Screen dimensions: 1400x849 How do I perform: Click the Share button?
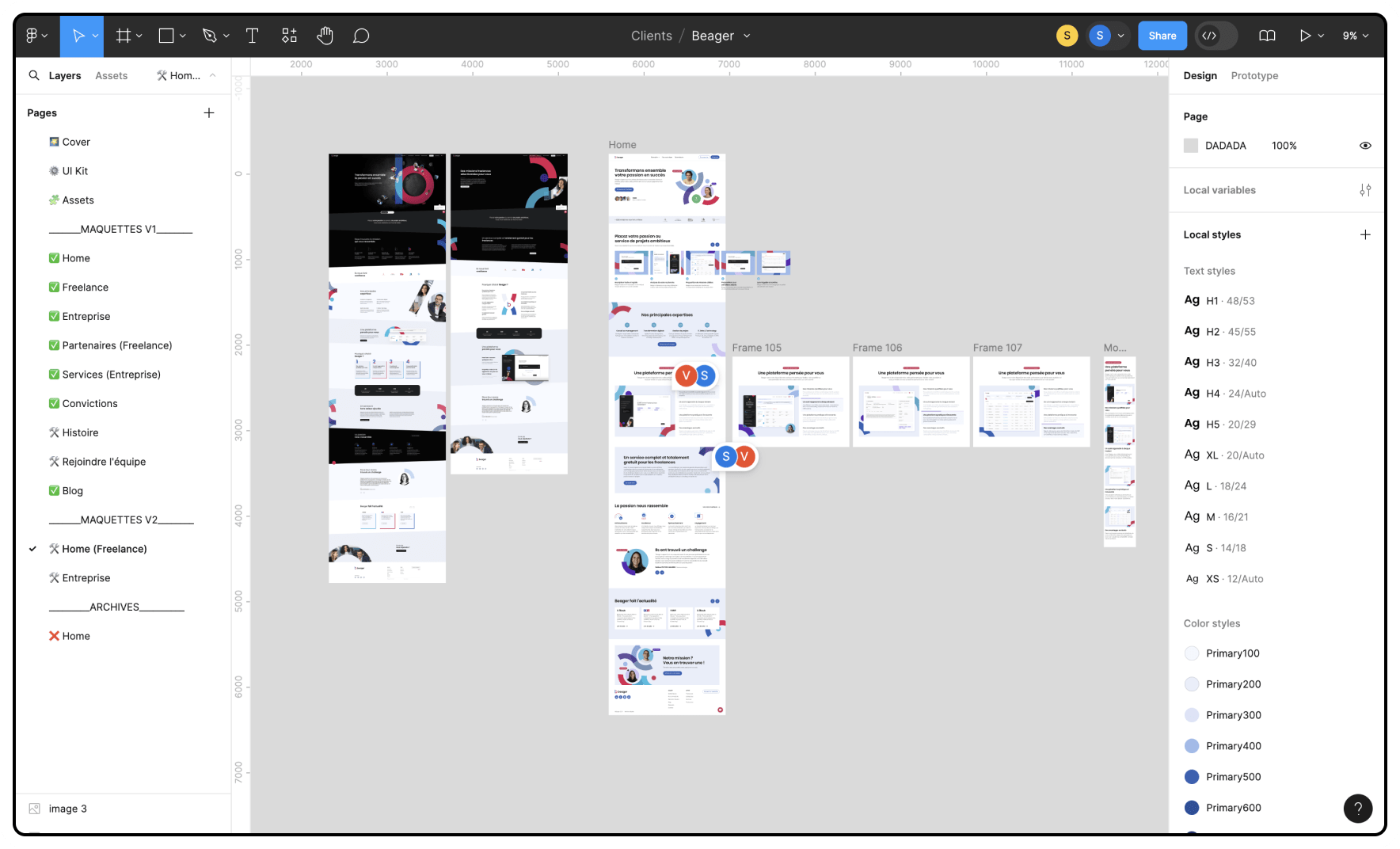(x=1162, y=36)
